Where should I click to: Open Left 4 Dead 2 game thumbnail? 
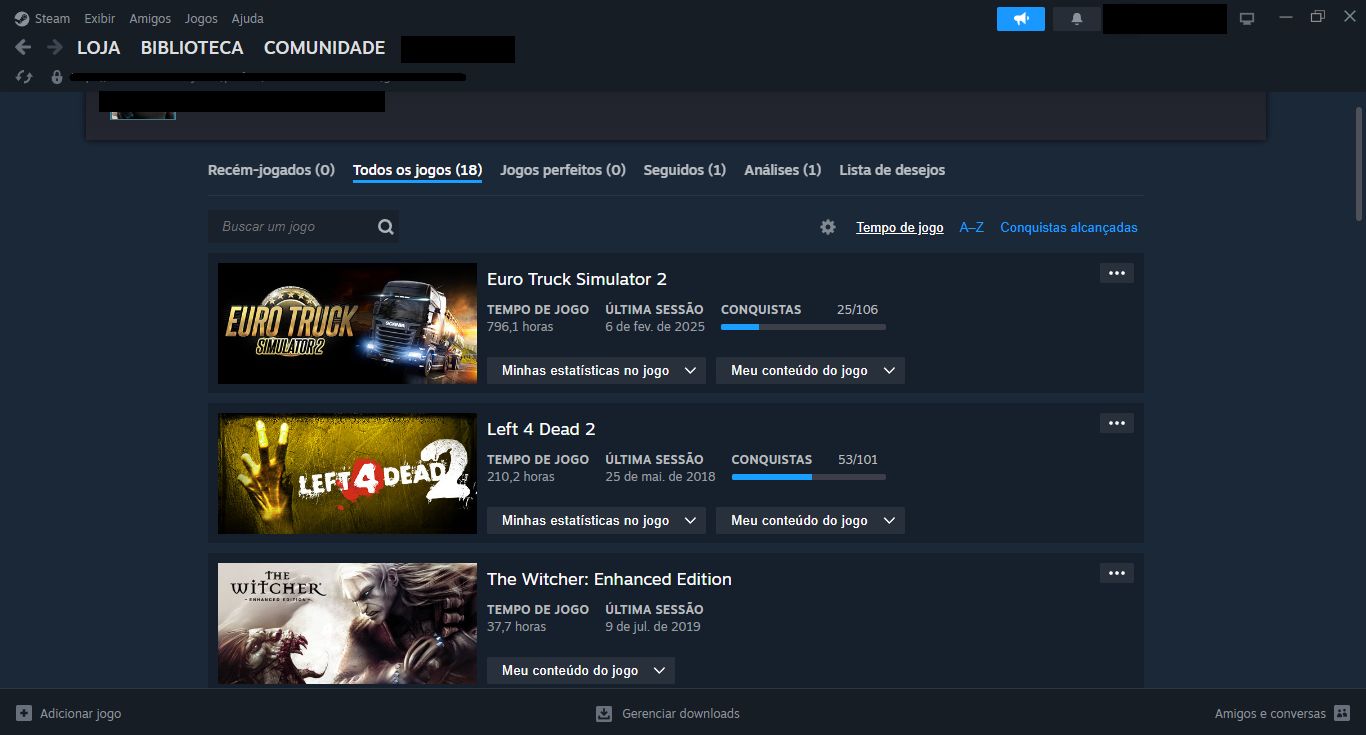[347, 473]
